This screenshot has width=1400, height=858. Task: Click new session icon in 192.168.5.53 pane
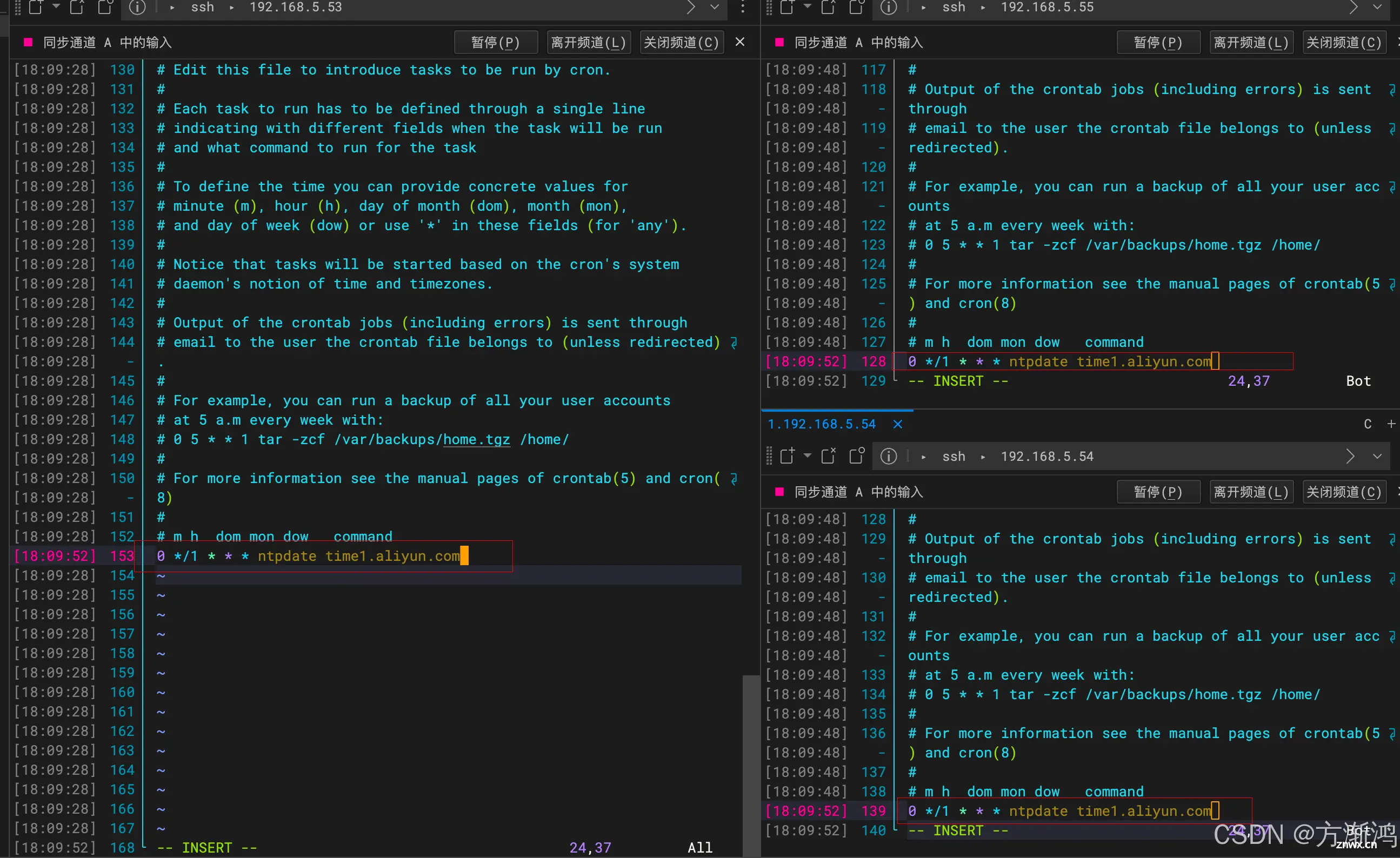(35, 7)
